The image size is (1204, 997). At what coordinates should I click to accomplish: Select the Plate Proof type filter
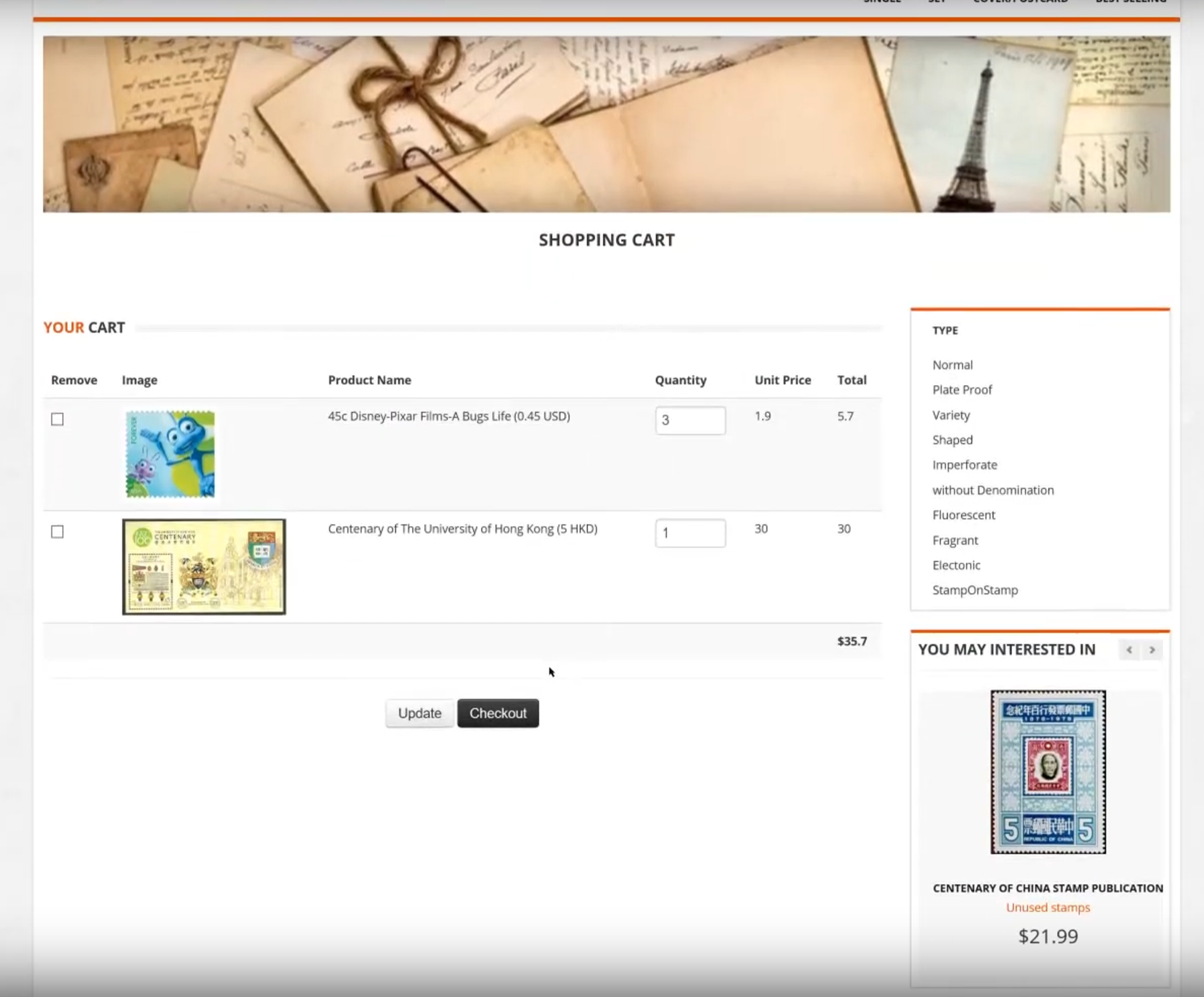pyautogui.click(x=961, y=390)
